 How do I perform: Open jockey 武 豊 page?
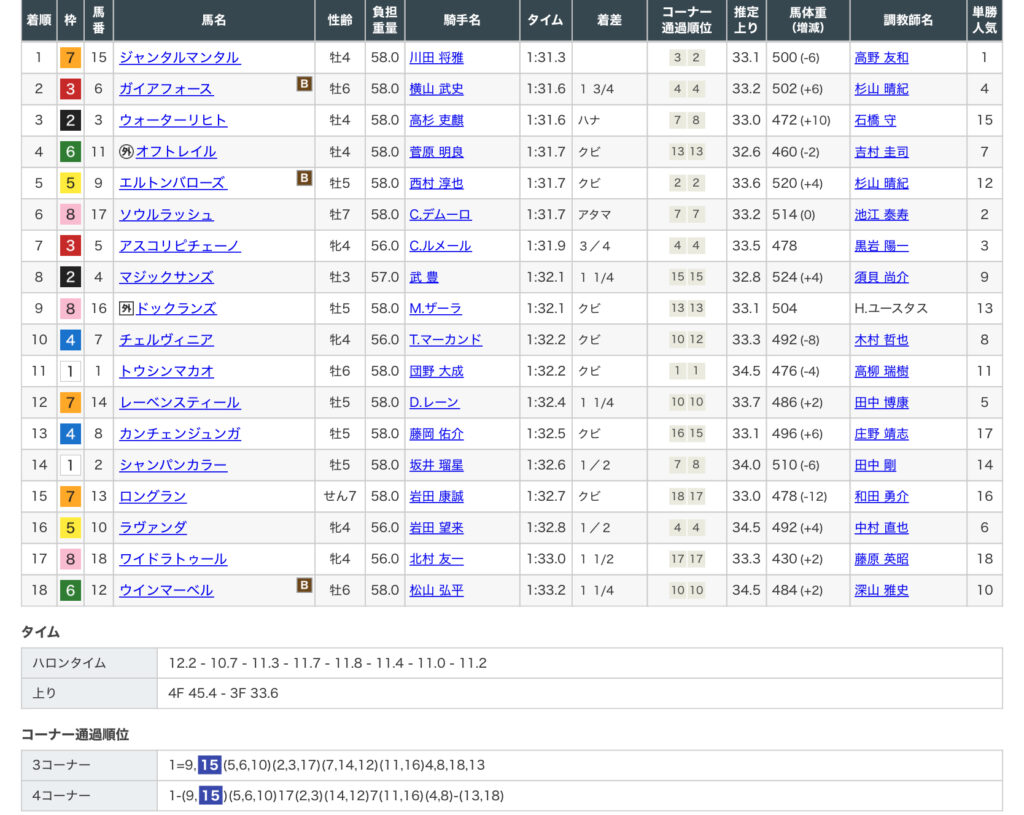pos(424,277)
